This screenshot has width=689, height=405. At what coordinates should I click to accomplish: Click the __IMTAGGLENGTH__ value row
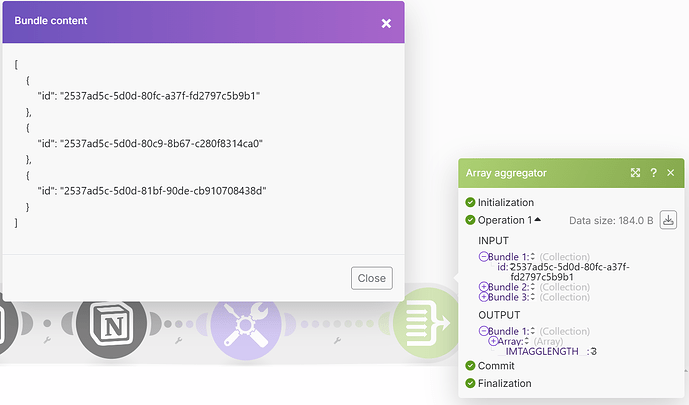(548, 351)
